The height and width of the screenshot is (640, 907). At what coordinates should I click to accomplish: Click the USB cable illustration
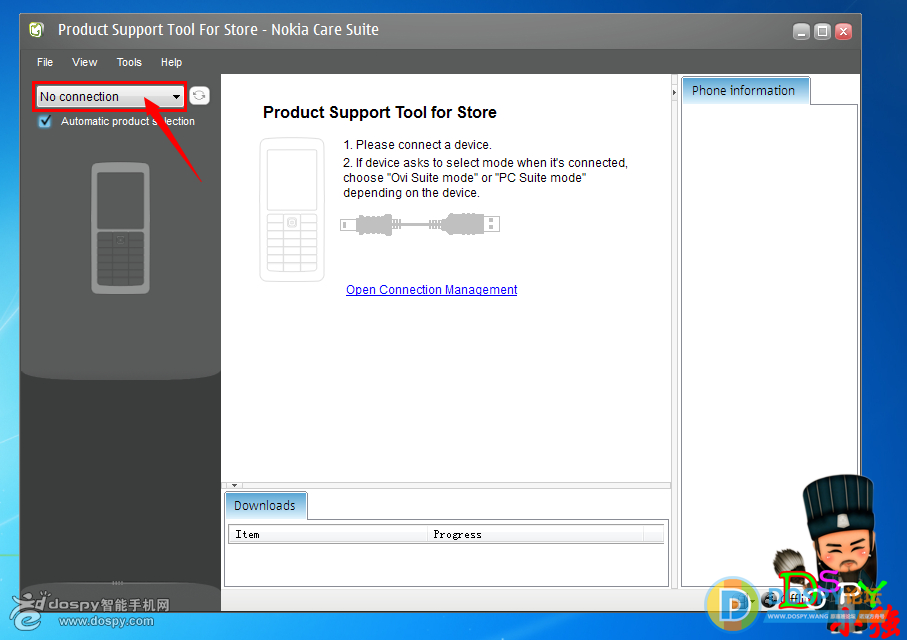pyautogui.click(x=420, y=224)
